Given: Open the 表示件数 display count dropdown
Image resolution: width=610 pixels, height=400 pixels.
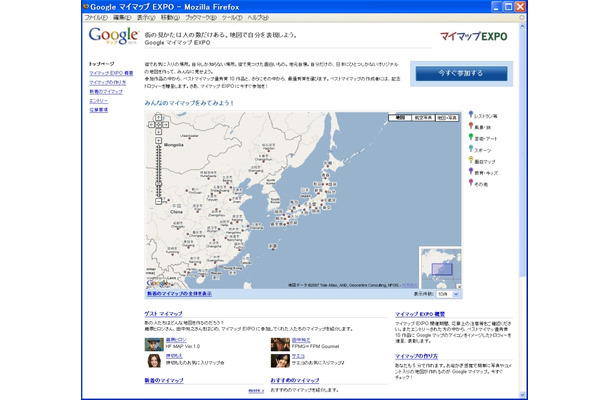Looking at the screenshot, I should [448, 294].
